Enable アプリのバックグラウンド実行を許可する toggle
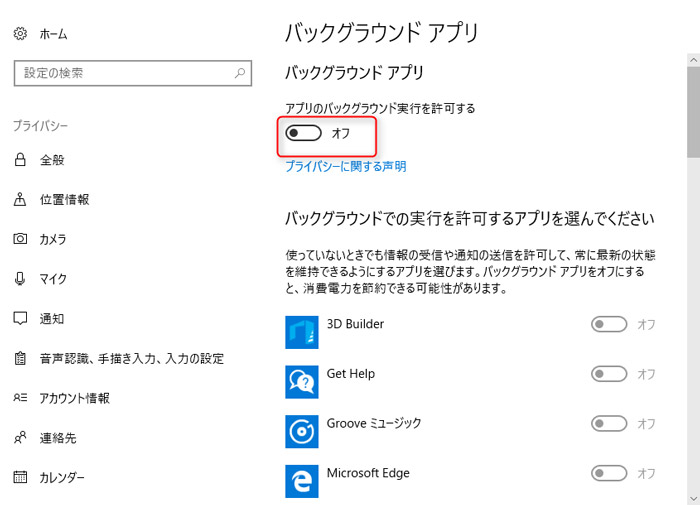The image size is (700, 505). click(303, 134)
